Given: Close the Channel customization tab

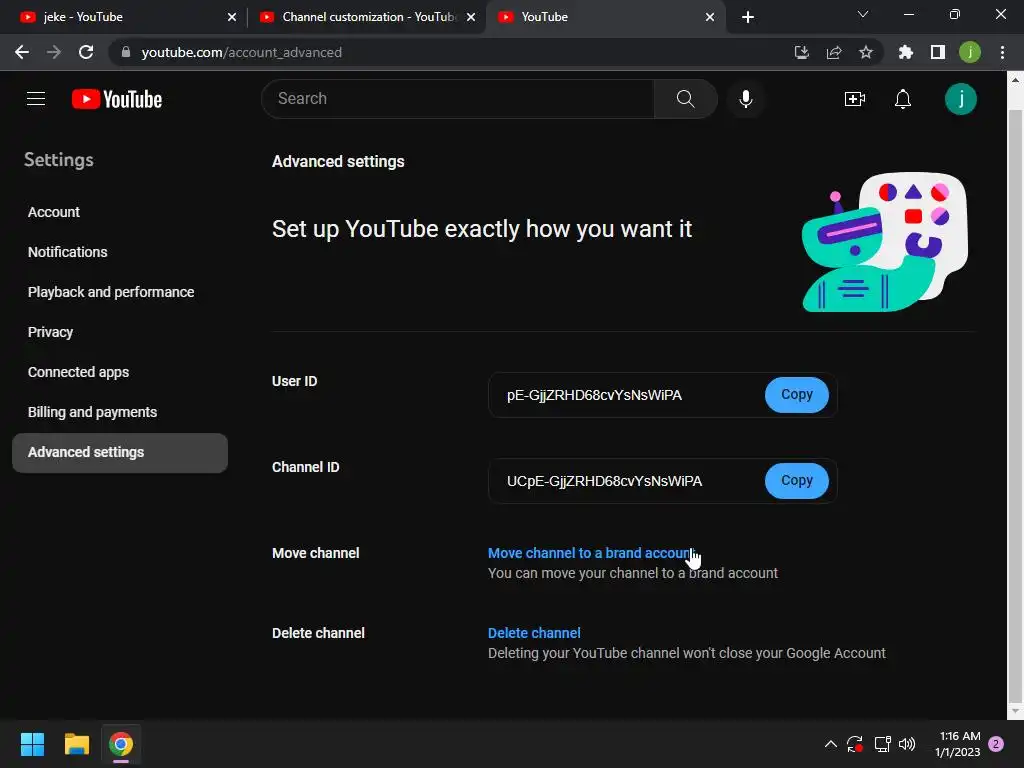Looking at the screenshot, I should coord(471,17).
